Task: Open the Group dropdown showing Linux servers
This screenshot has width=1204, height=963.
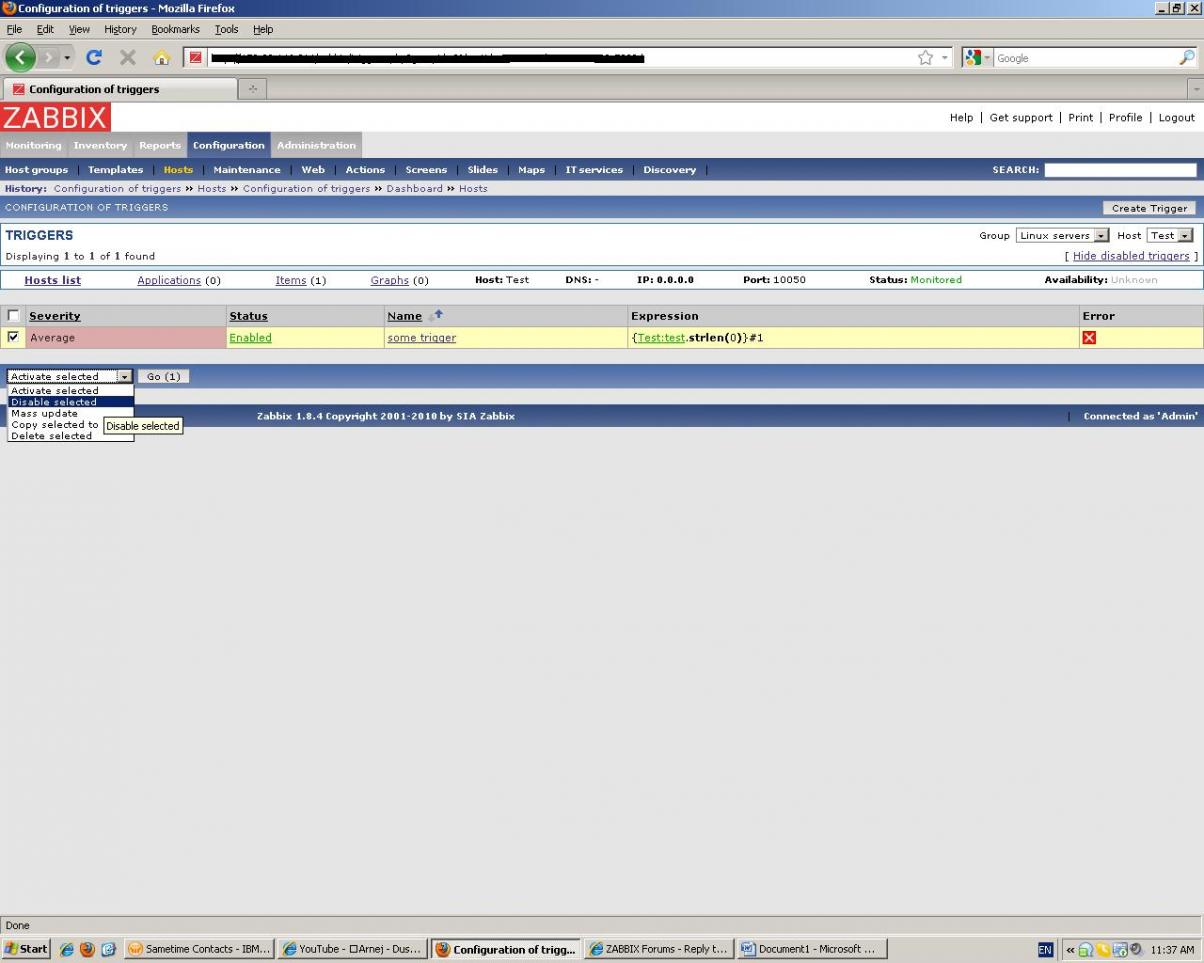Action: (1062, 235)
